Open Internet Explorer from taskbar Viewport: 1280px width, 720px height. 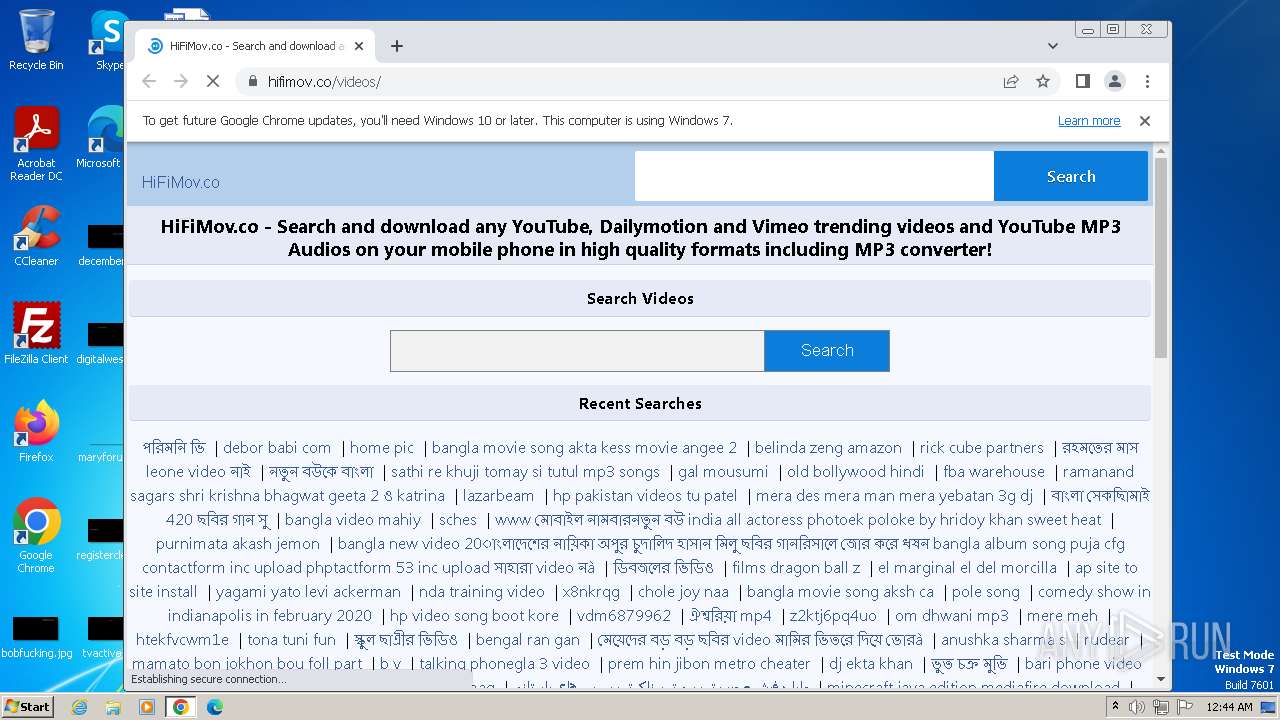click(x=79, y=707)
